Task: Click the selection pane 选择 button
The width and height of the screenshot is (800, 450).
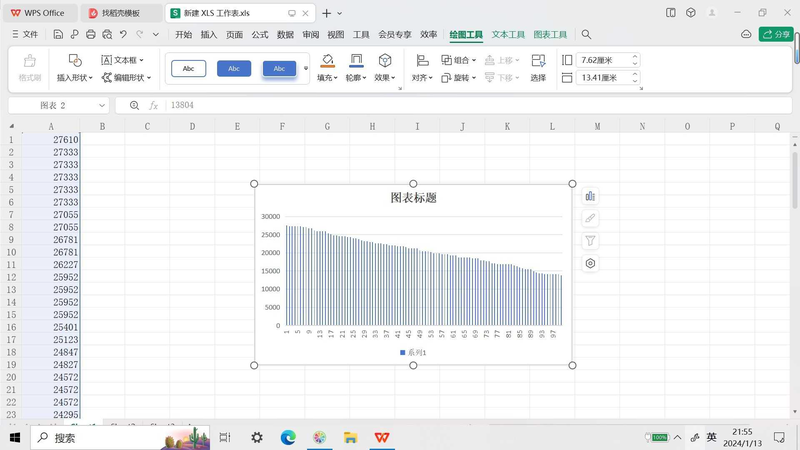Action: click(x=538, y=67)
